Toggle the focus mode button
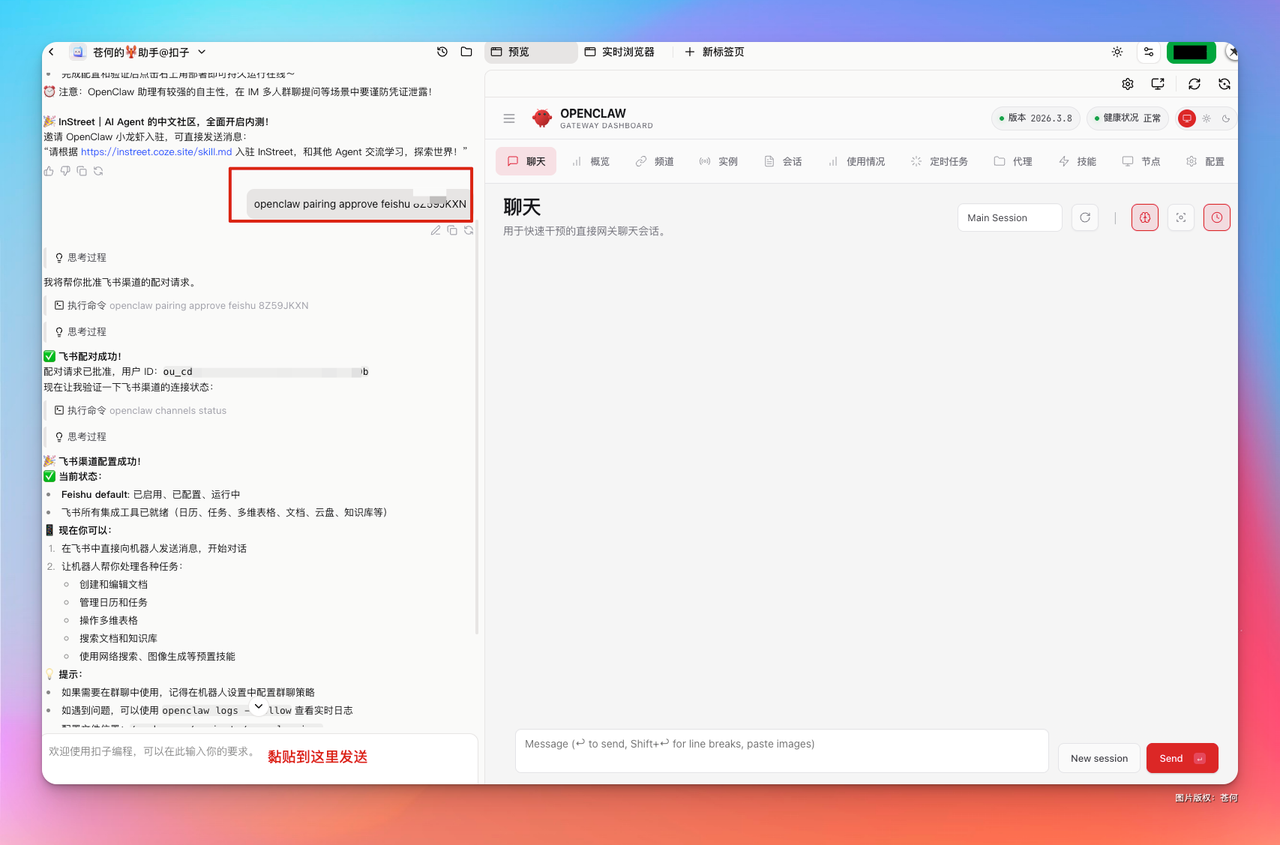The image size is (1280, 845). pyautogui.click(x=1181, y=217)
